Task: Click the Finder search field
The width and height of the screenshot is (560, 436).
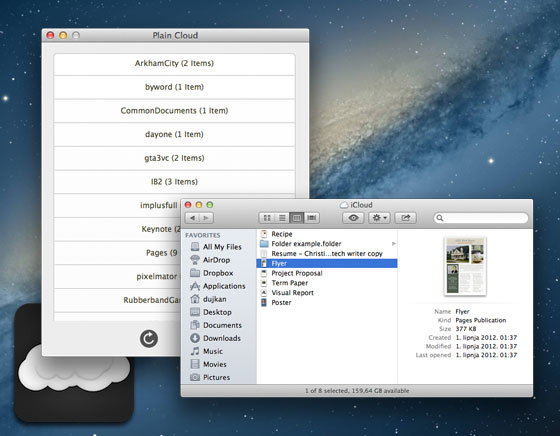Action: (481, 218)
